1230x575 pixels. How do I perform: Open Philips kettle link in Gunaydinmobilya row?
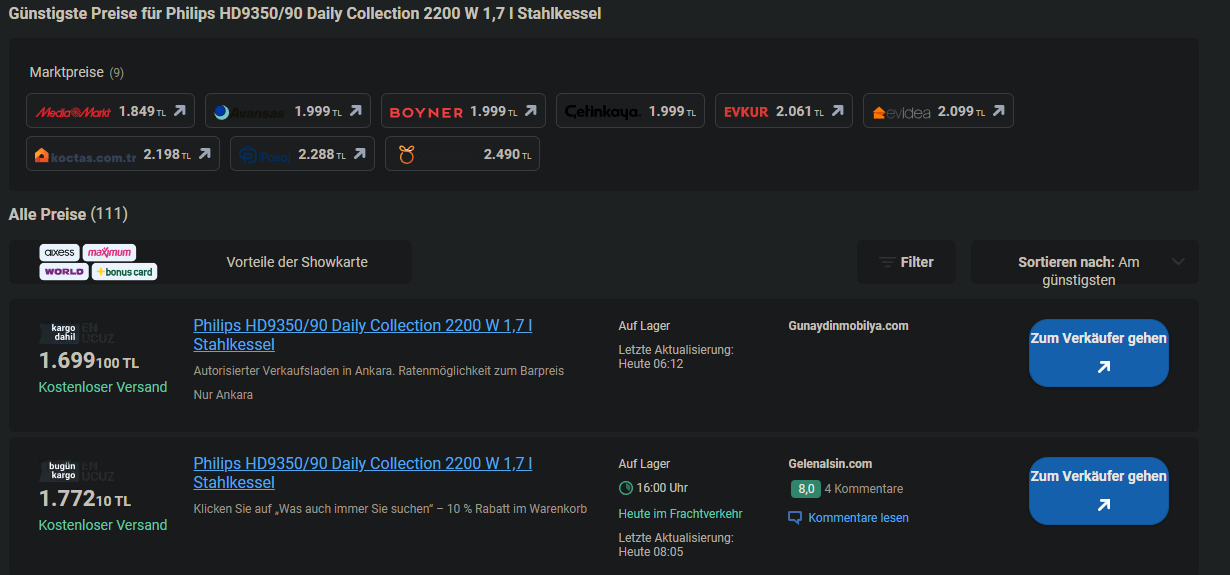pos(362,335)
